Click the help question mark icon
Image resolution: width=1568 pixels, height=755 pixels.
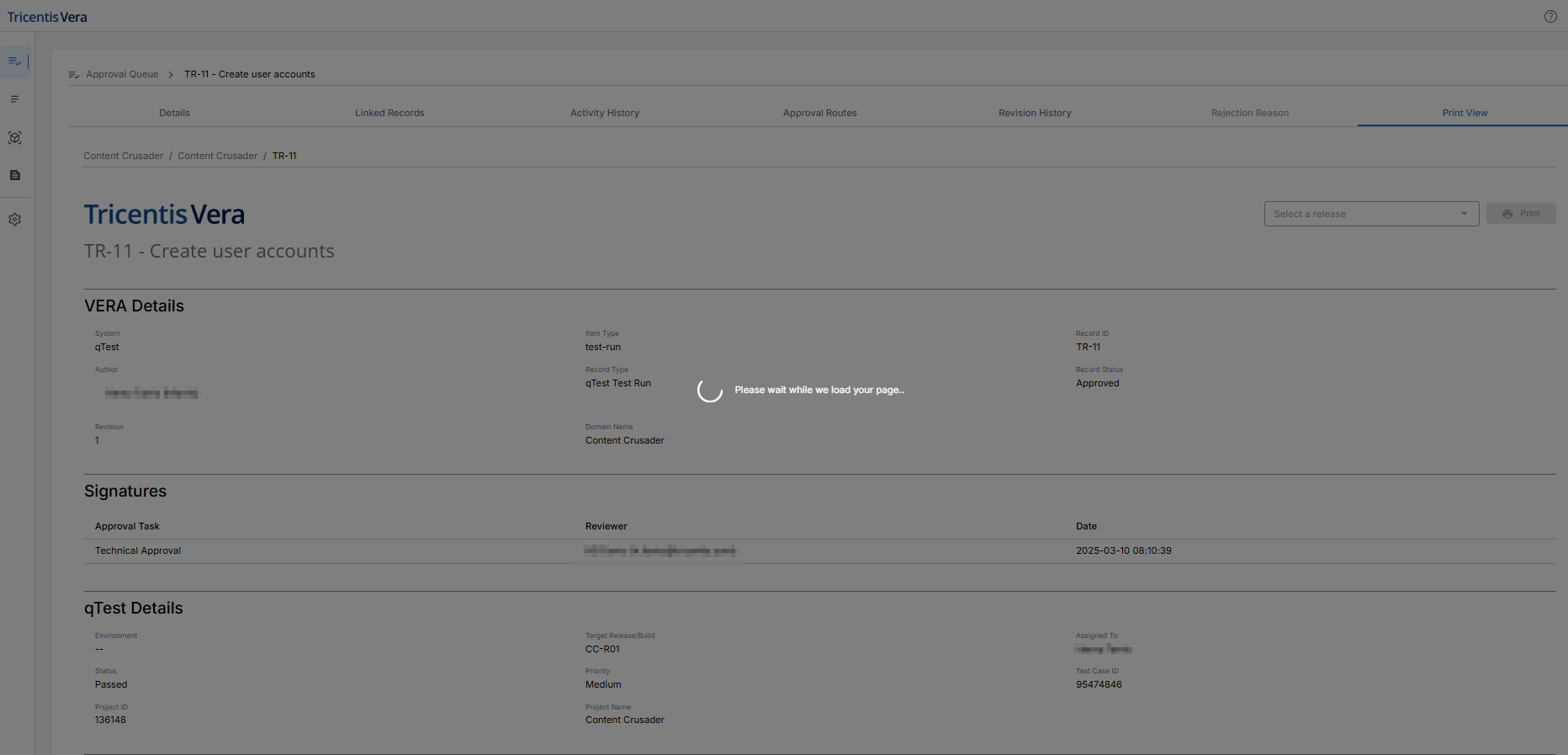coord(1550,17)
